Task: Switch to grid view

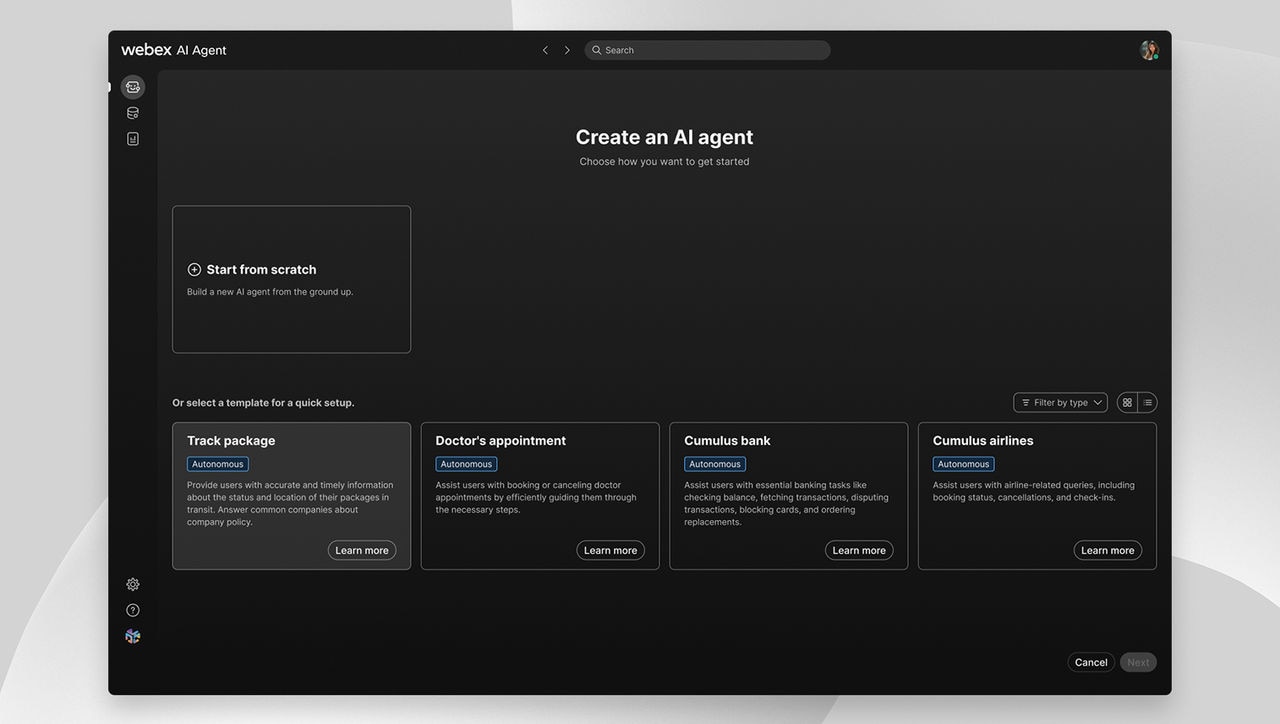Action: [x=1127, y=402]
